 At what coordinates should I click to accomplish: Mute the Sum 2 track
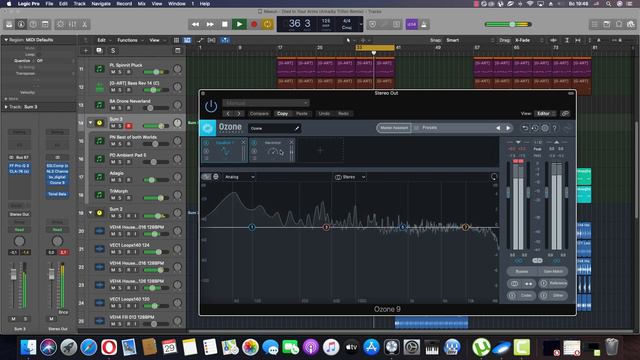point(113,216)
